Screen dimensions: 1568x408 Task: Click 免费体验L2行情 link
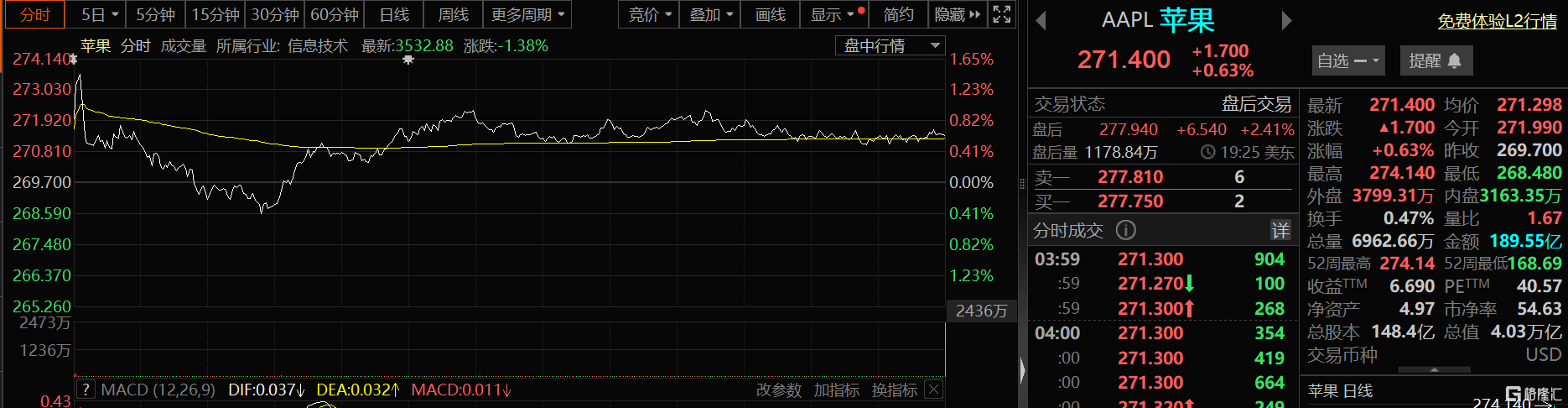pyautogui.click(x=1497, y=21)
